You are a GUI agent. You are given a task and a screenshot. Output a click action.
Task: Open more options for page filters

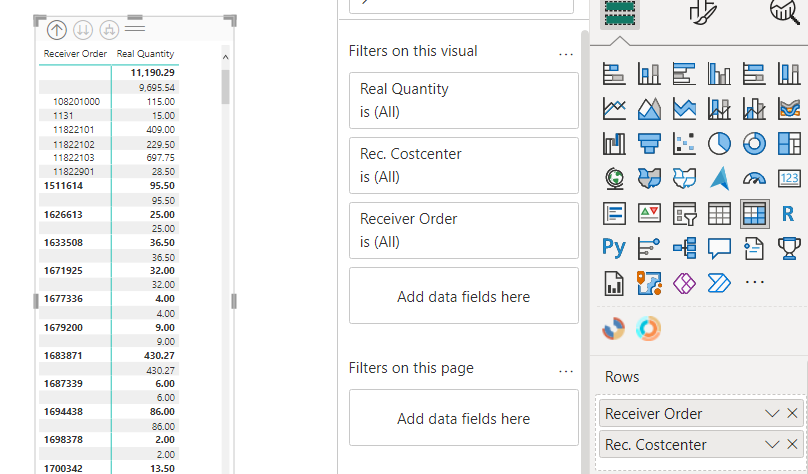click(x=566, y=371)
